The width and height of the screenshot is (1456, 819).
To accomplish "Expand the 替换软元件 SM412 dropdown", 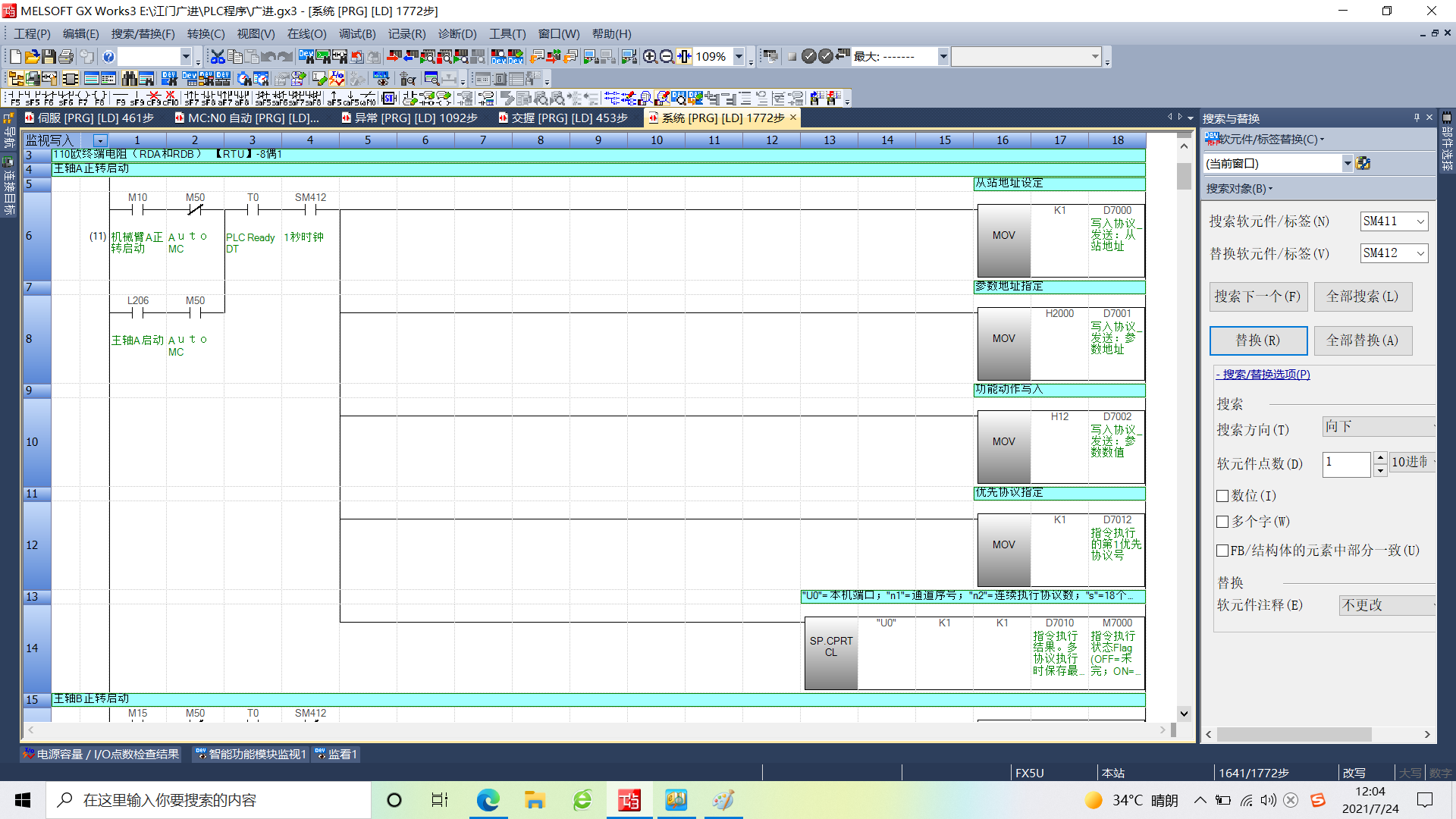I will [1420, 253].
